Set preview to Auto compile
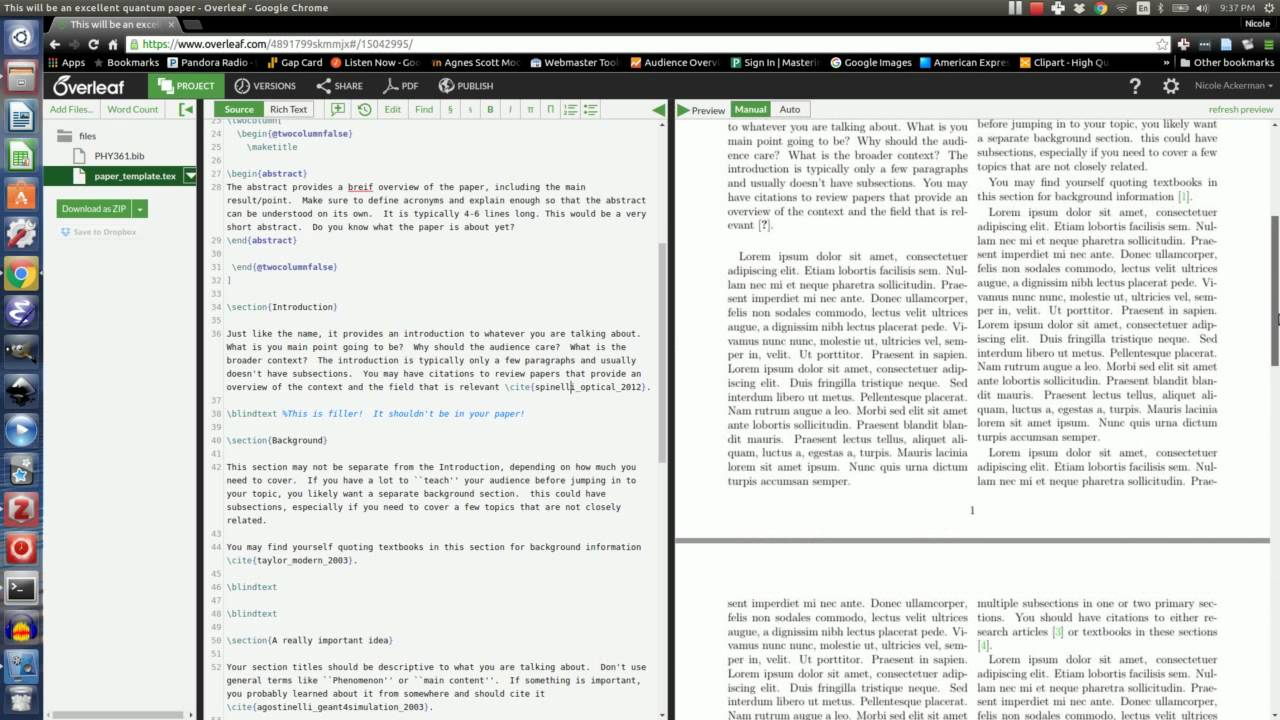1280x720 pixels. point(790,109)
